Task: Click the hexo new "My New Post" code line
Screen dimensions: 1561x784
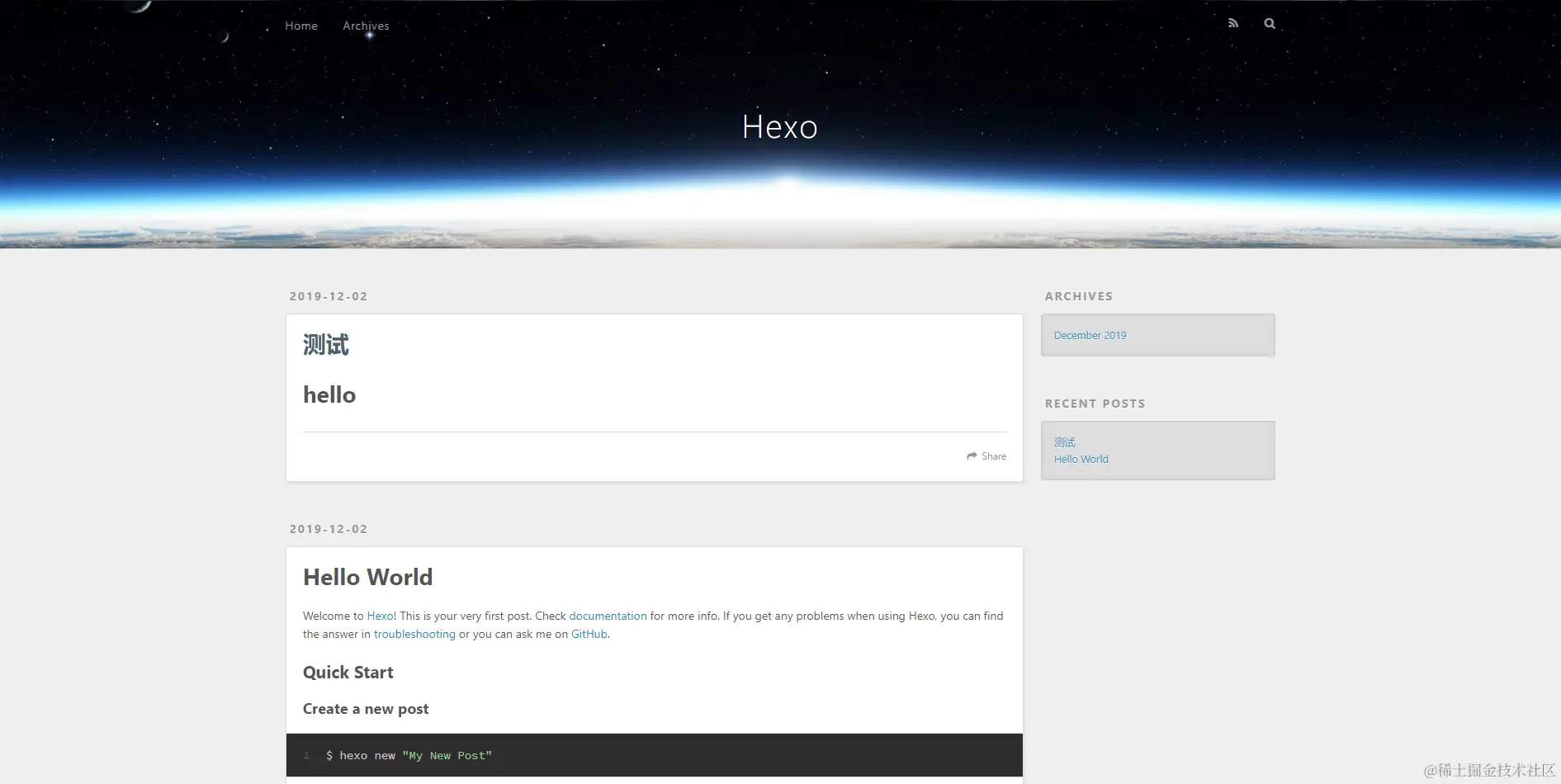Action: (409, 755)
